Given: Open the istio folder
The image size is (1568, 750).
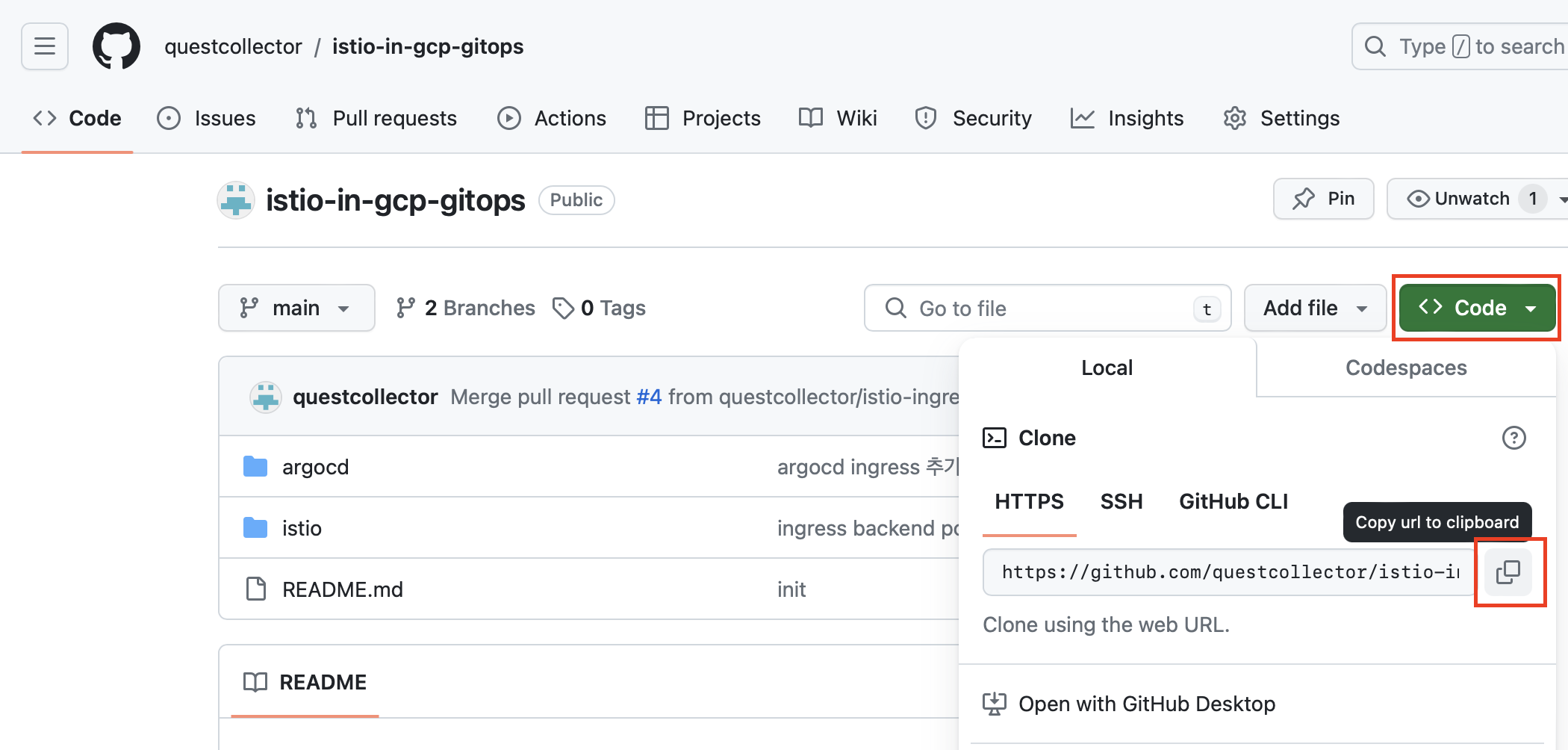Looking at the screenshot, I should [302, 528].
